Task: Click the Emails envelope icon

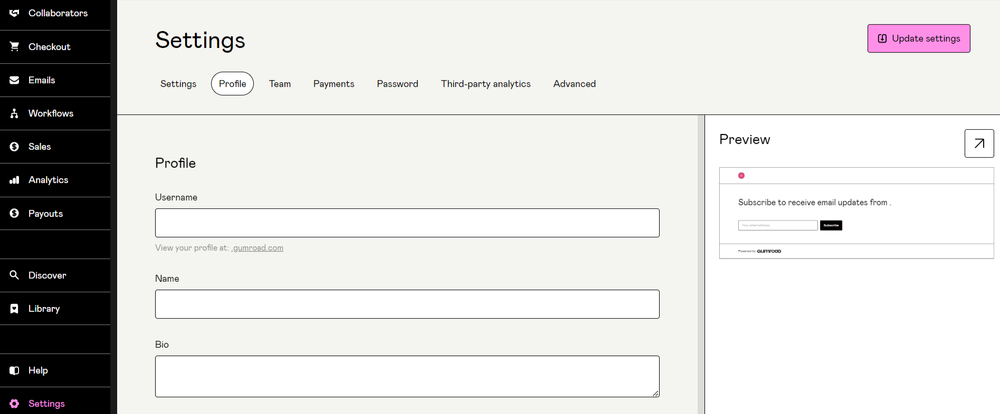Action: 14,80
